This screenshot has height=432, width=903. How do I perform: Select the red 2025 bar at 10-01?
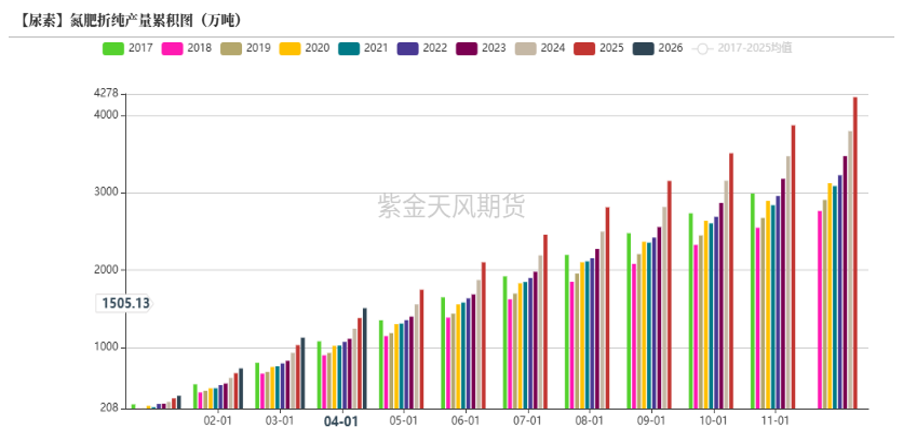coord(731,281)
